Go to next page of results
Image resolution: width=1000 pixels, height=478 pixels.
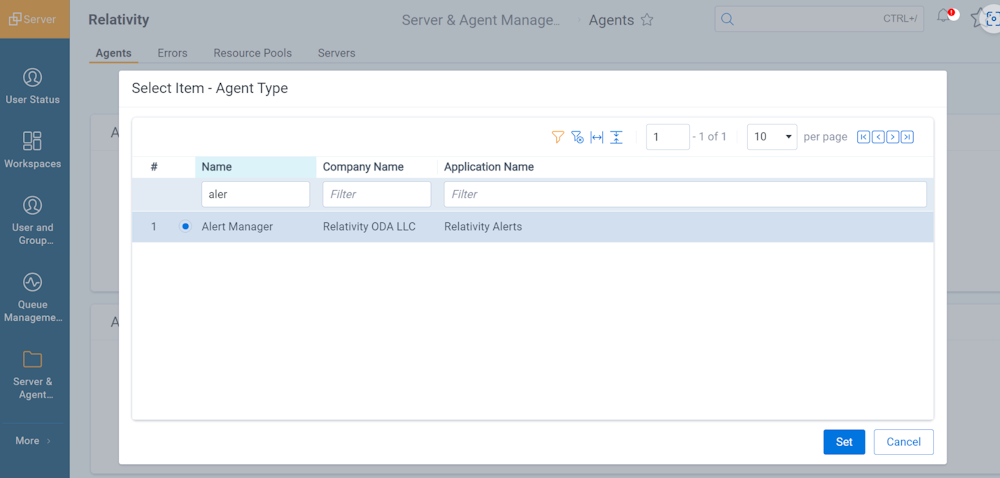[x=893, y=137]
